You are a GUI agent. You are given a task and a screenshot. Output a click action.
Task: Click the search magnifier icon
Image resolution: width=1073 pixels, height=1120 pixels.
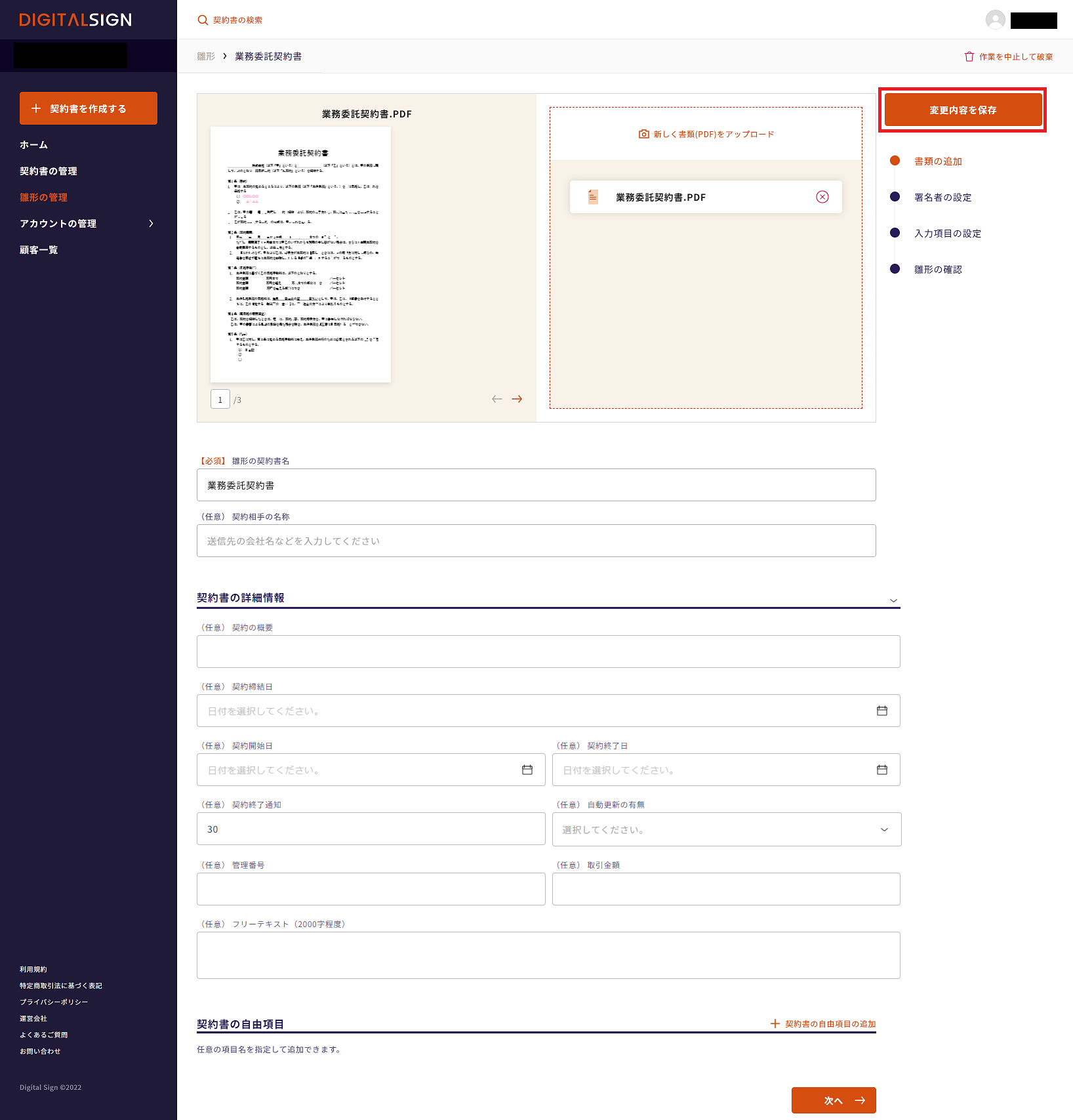click(x=203, y=20)
